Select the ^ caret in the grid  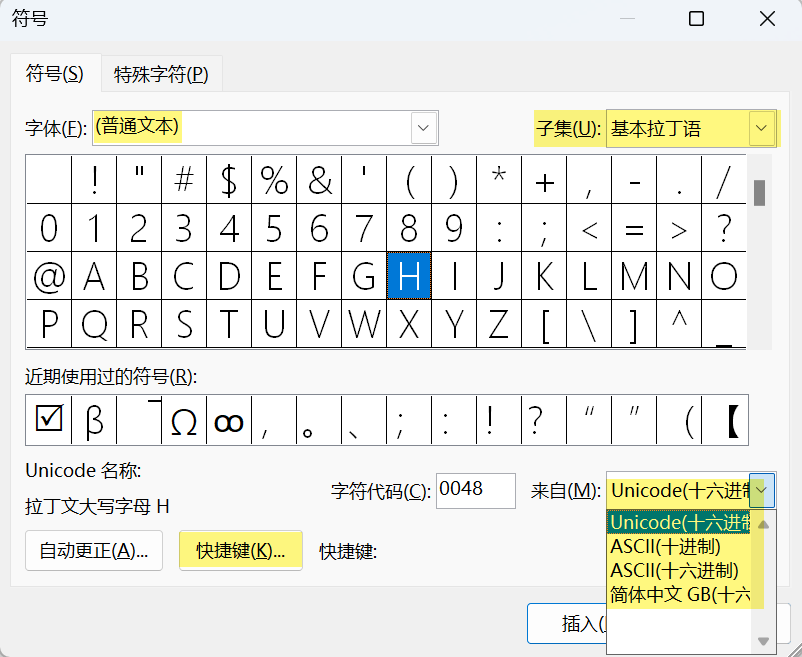pyautogui.click(x=679, y=324)
